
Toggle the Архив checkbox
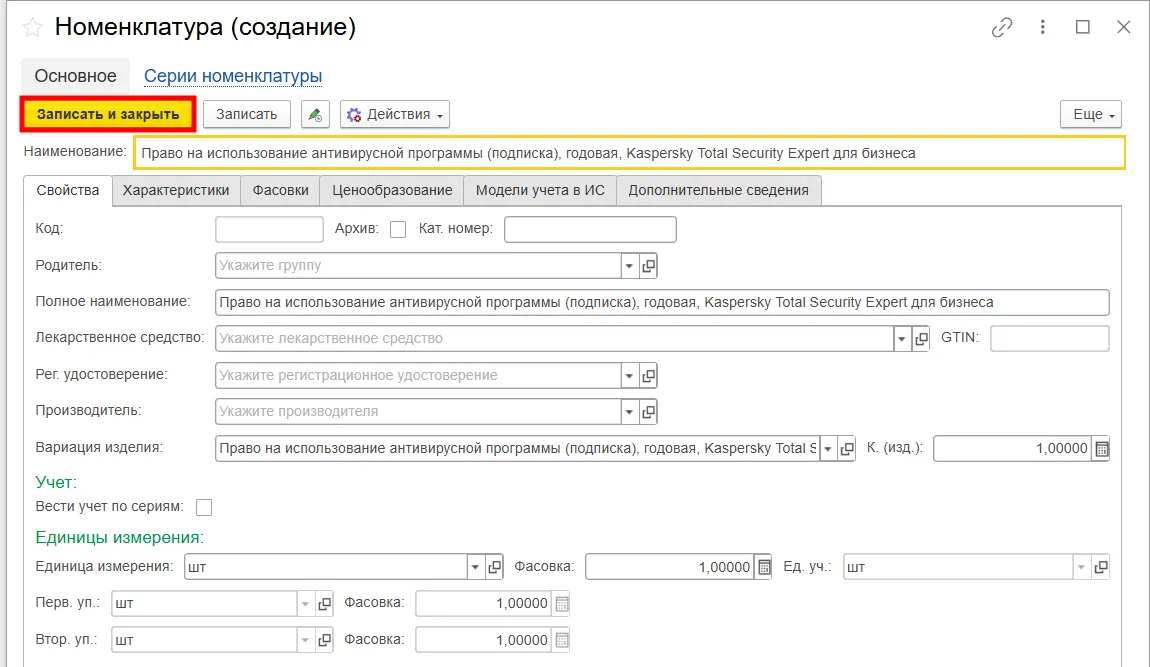[x=398, y=230]
